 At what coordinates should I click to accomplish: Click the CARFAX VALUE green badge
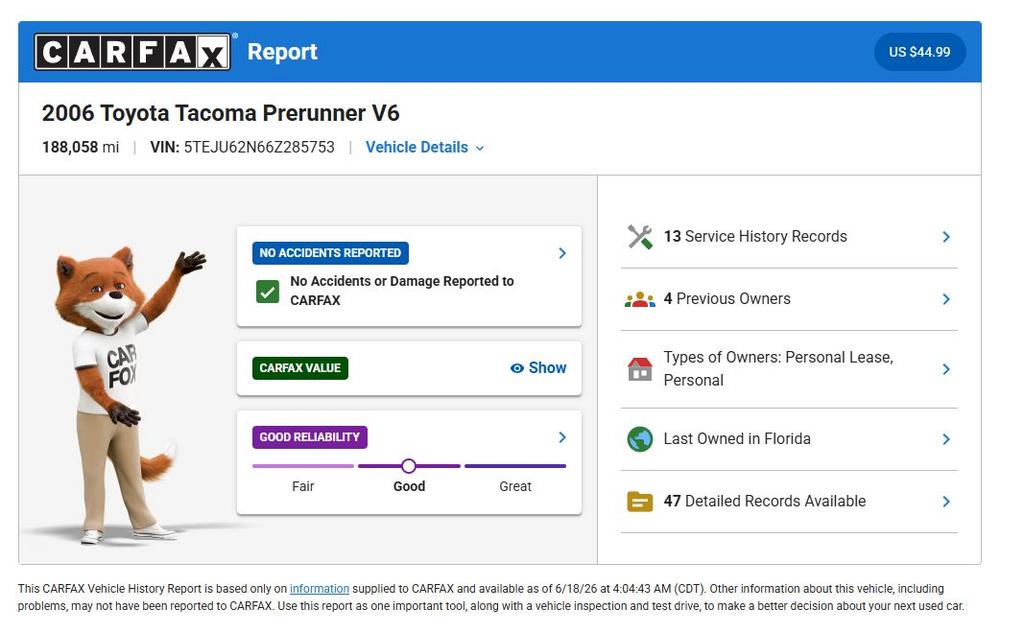[300, 368]
